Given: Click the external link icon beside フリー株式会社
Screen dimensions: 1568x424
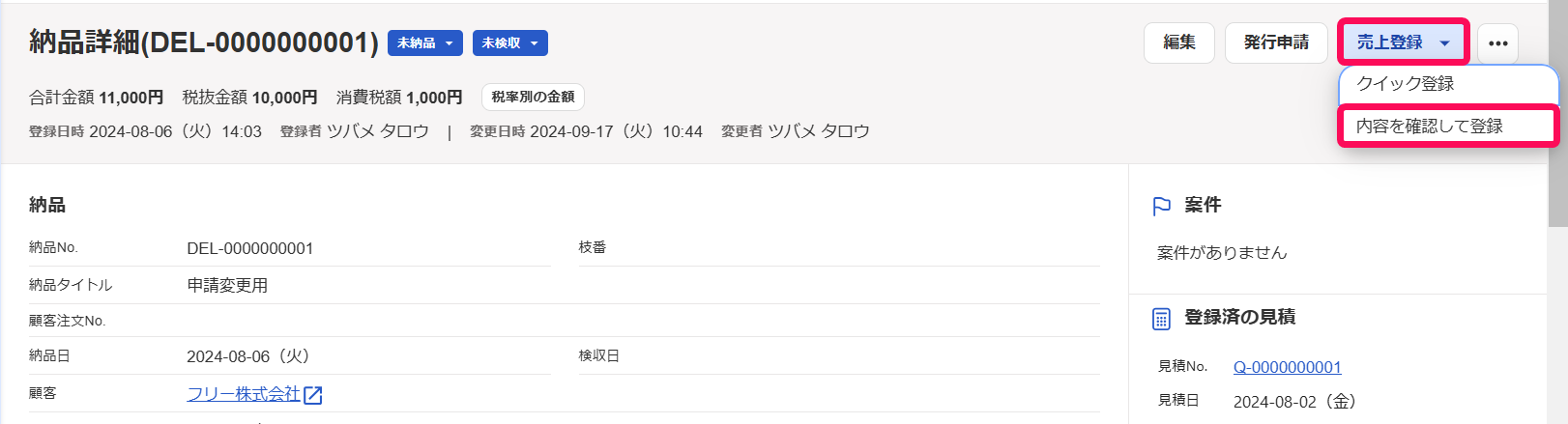Looking at the screenshot, I should pos(312,395).
